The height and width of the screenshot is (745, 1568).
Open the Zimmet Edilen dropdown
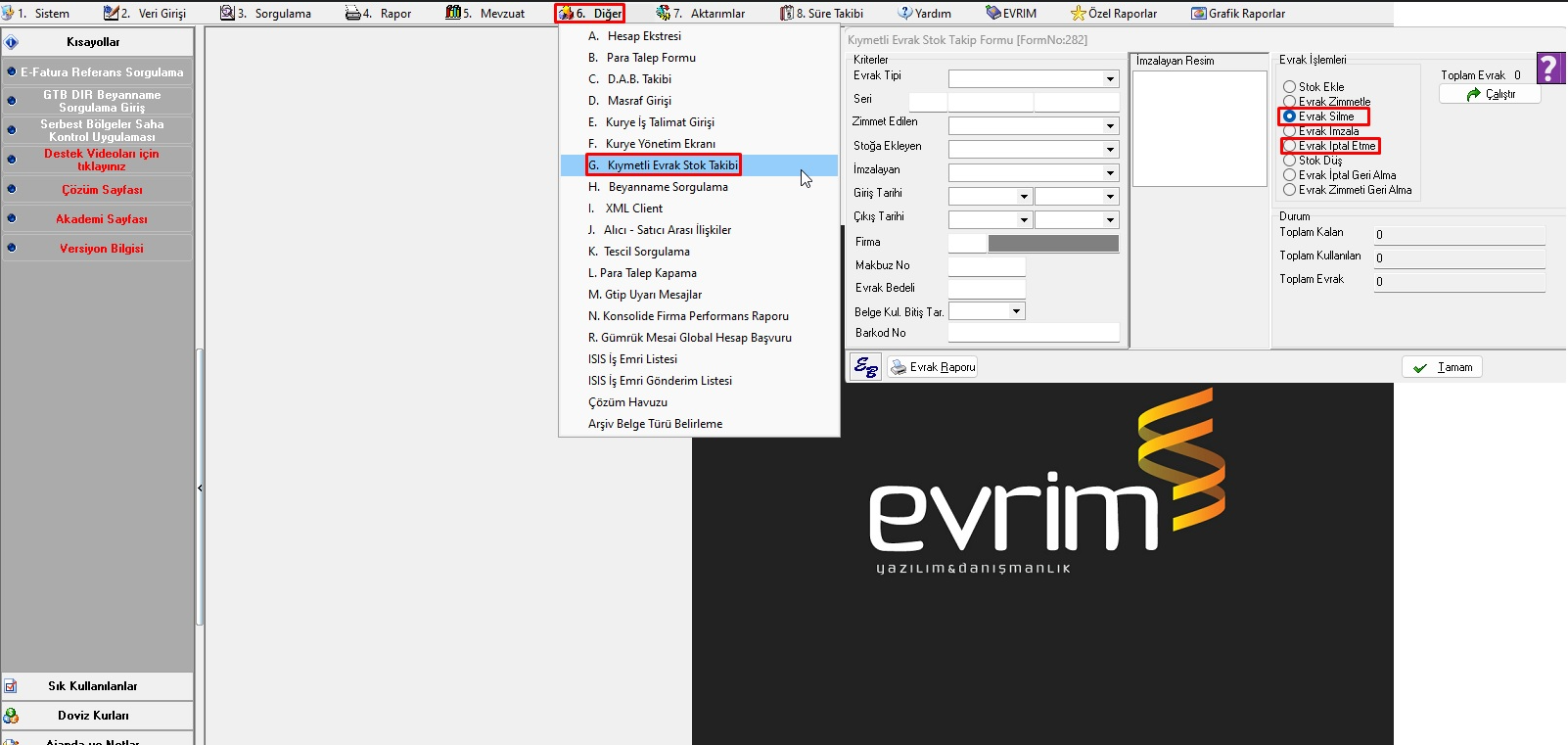tap(1110, 126)
